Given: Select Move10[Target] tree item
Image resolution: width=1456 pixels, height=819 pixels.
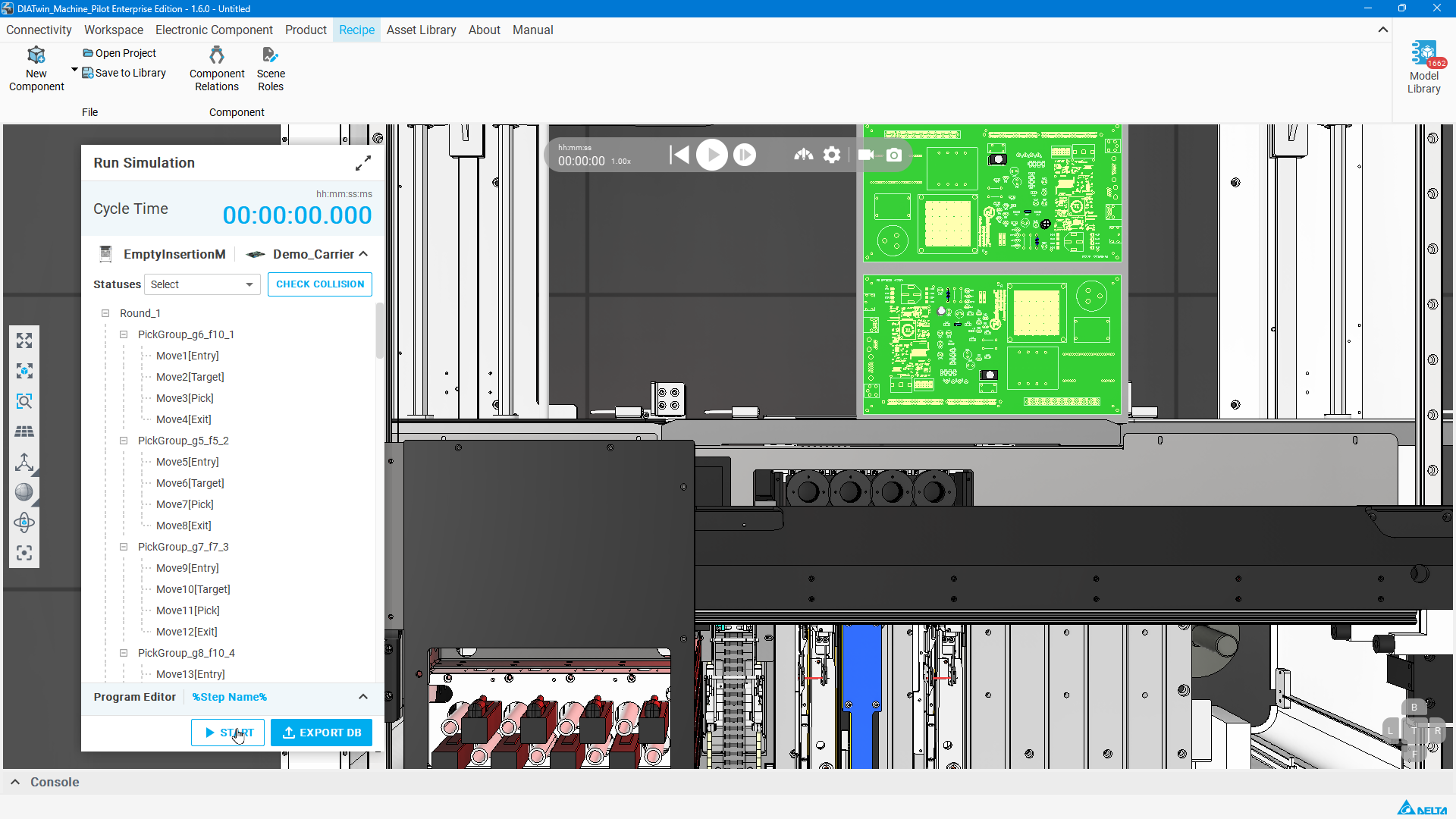Looking at the screenshot, I should 193,589.
